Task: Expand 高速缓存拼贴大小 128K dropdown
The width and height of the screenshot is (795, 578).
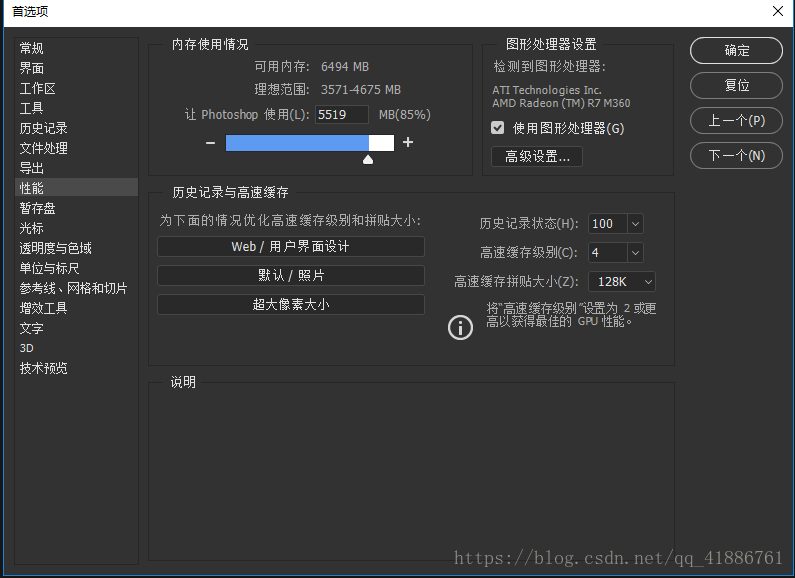Action: [622, 281]
